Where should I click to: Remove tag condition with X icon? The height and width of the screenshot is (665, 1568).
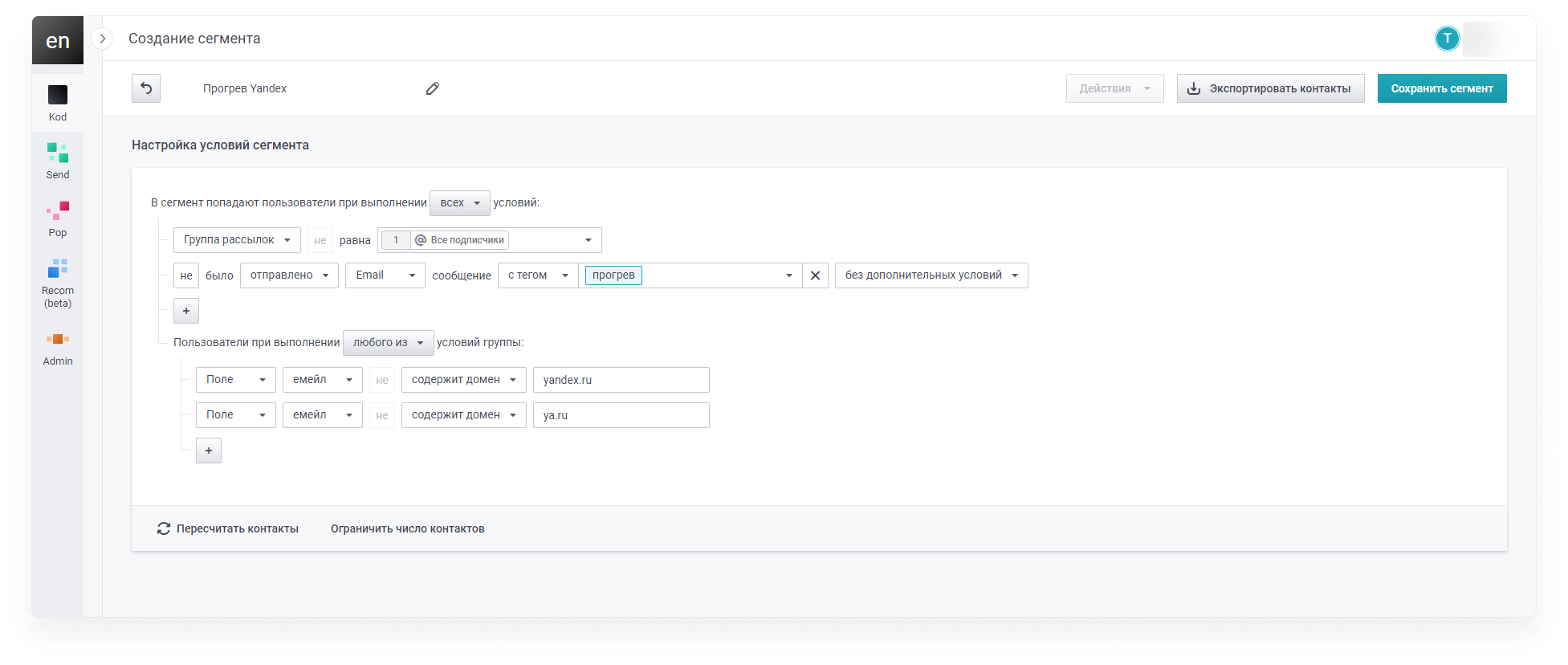click(x=815, y=275)
